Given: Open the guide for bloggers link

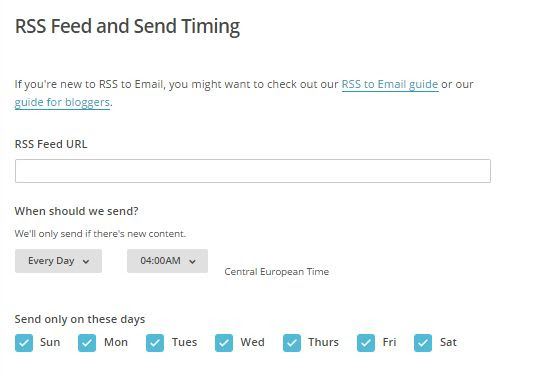Looking at the screenshot, I should coord(62,103).
